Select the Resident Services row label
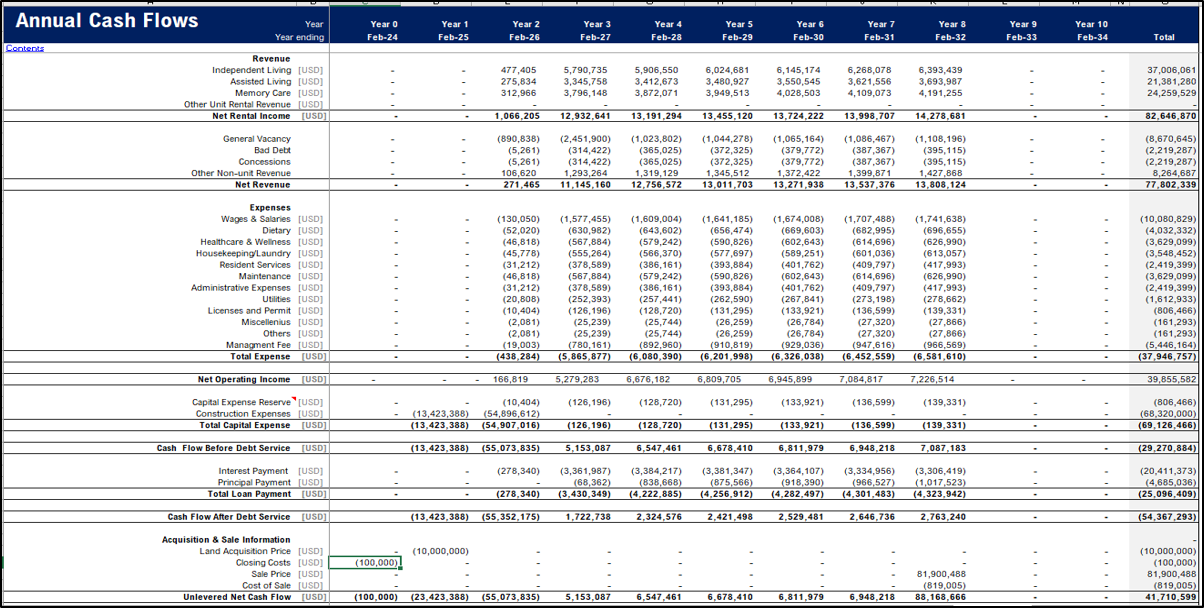The width and height of the screenshot is (1204, 608). pos(255,265)
